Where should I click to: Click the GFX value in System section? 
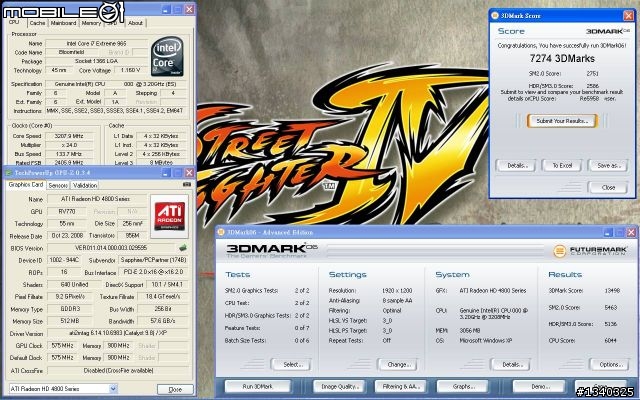coord(493,291)
